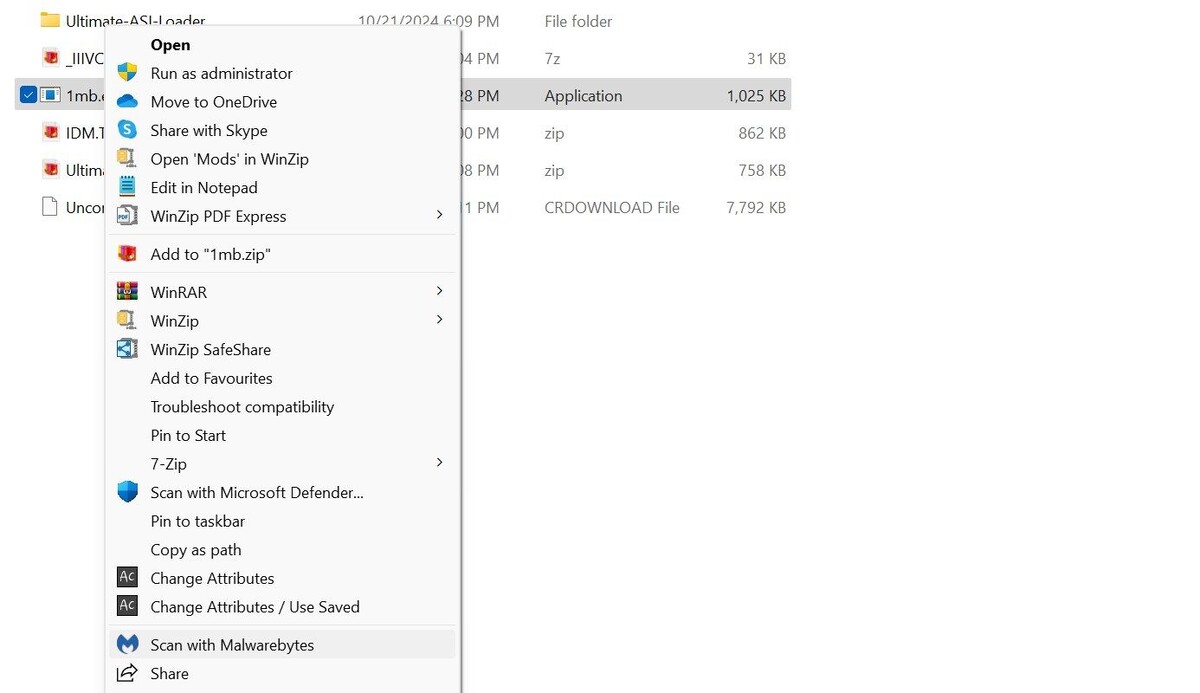The image size is (1200, 693).
Task: Select the Share menu entry
Action: [282, 674]
